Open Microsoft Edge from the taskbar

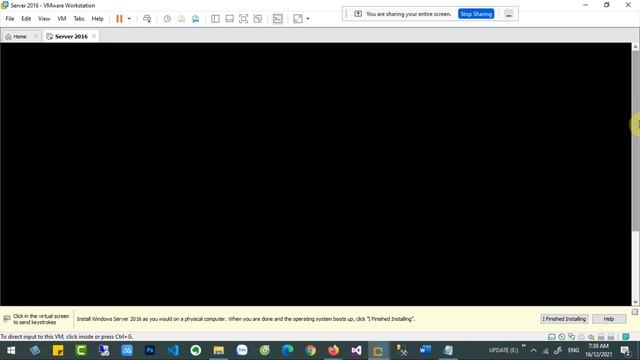(288, 350)
